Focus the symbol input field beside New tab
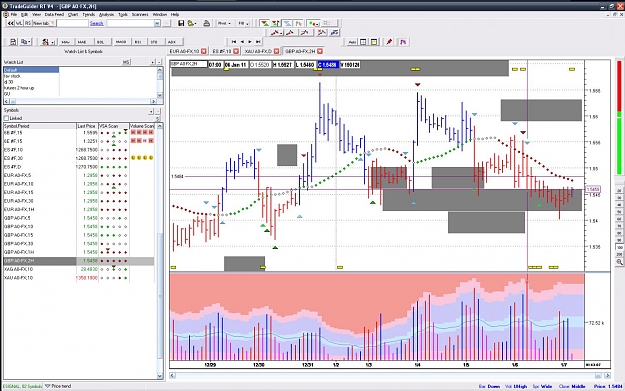Image resolution: width=625 pixels, height=391 pixels. click(x=72, y=24)
